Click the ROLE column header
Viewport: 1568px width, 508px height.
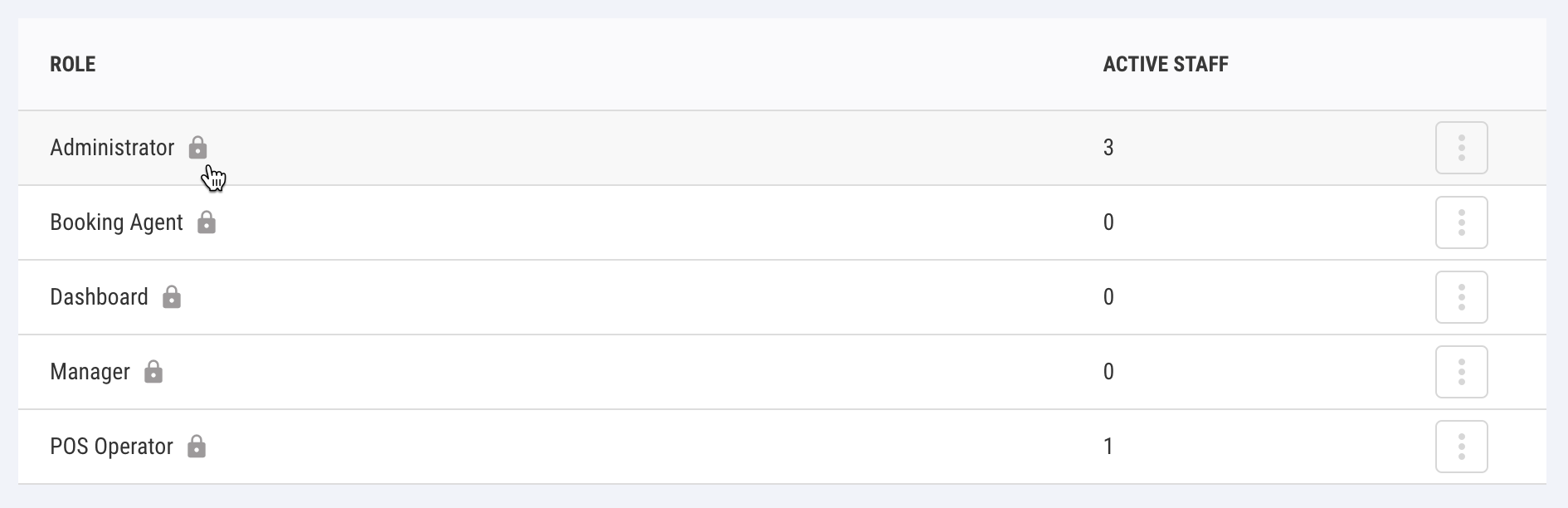click(73, 64)
